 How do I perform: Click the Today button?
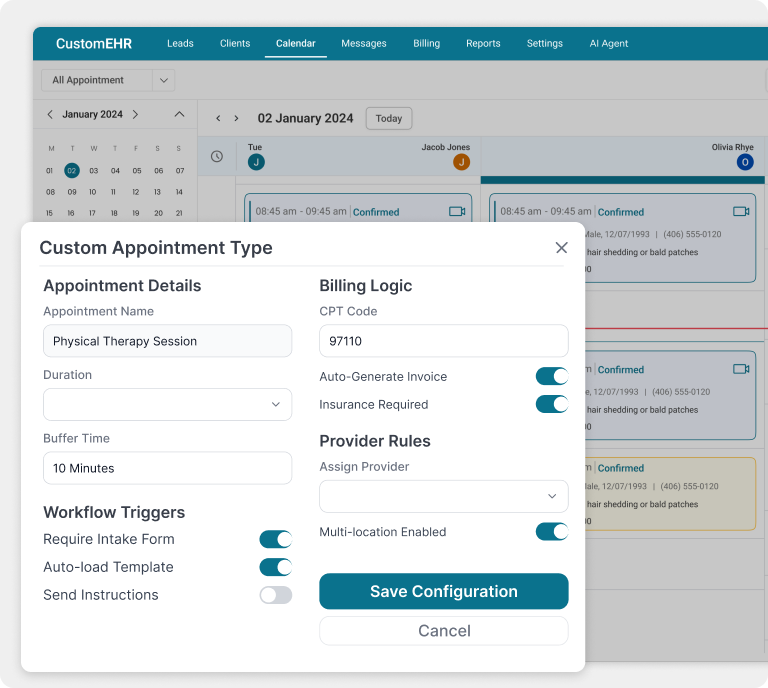pos(389,119)
